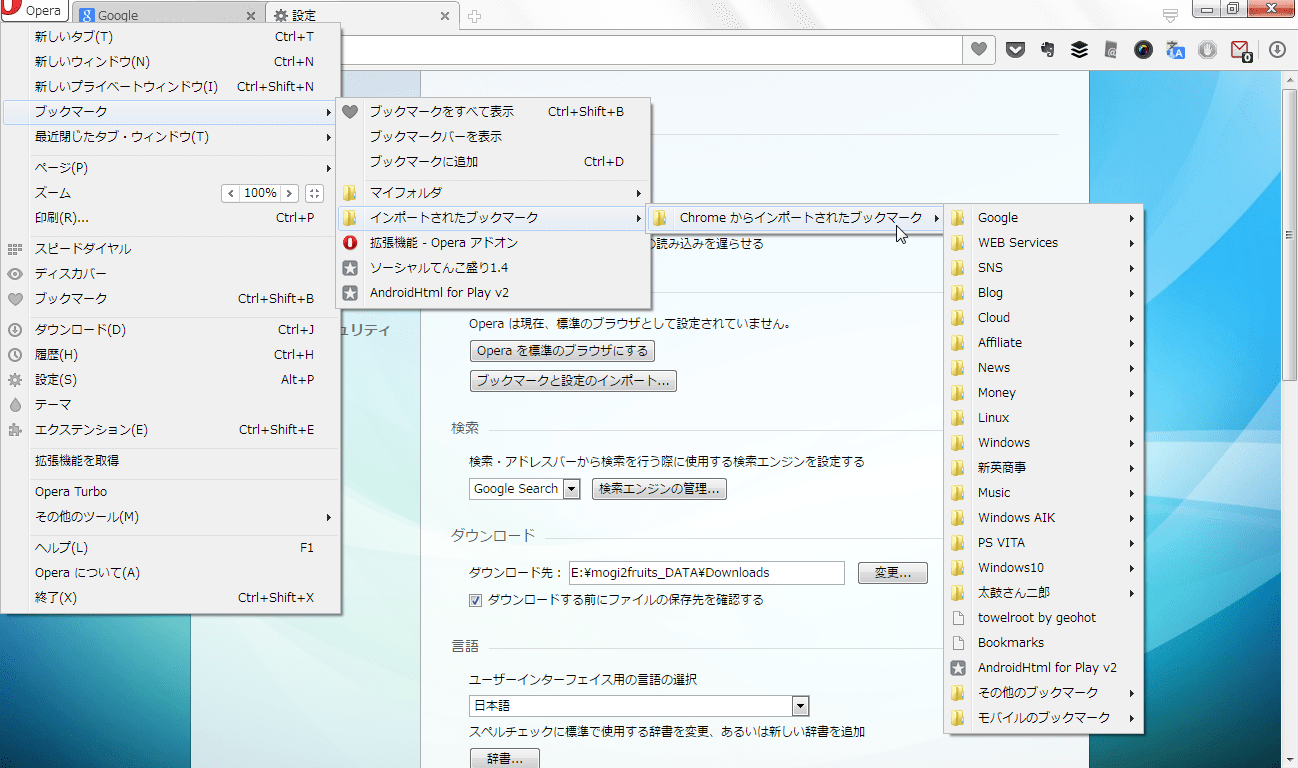Expand the ページ(P) submenu

pos(171,168)
